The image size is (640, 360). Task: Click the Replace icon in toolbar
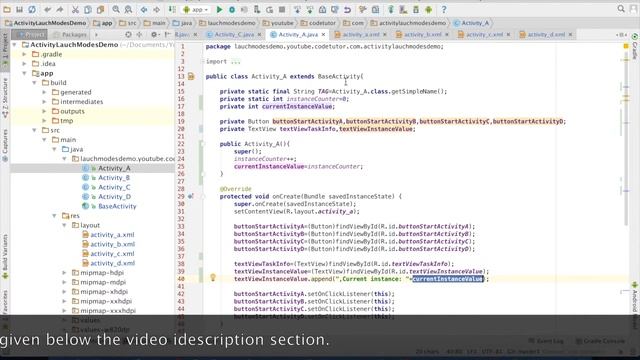click(128, 9)
